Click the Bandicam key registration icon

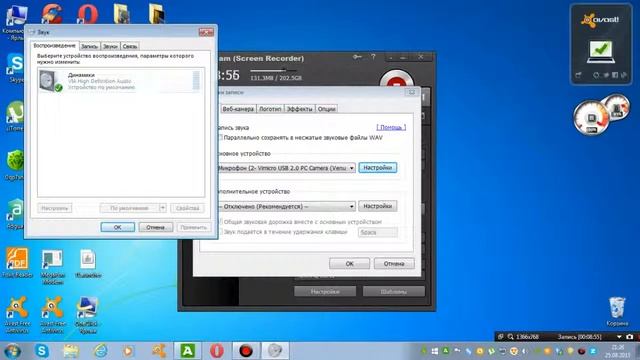coord(357,57)
